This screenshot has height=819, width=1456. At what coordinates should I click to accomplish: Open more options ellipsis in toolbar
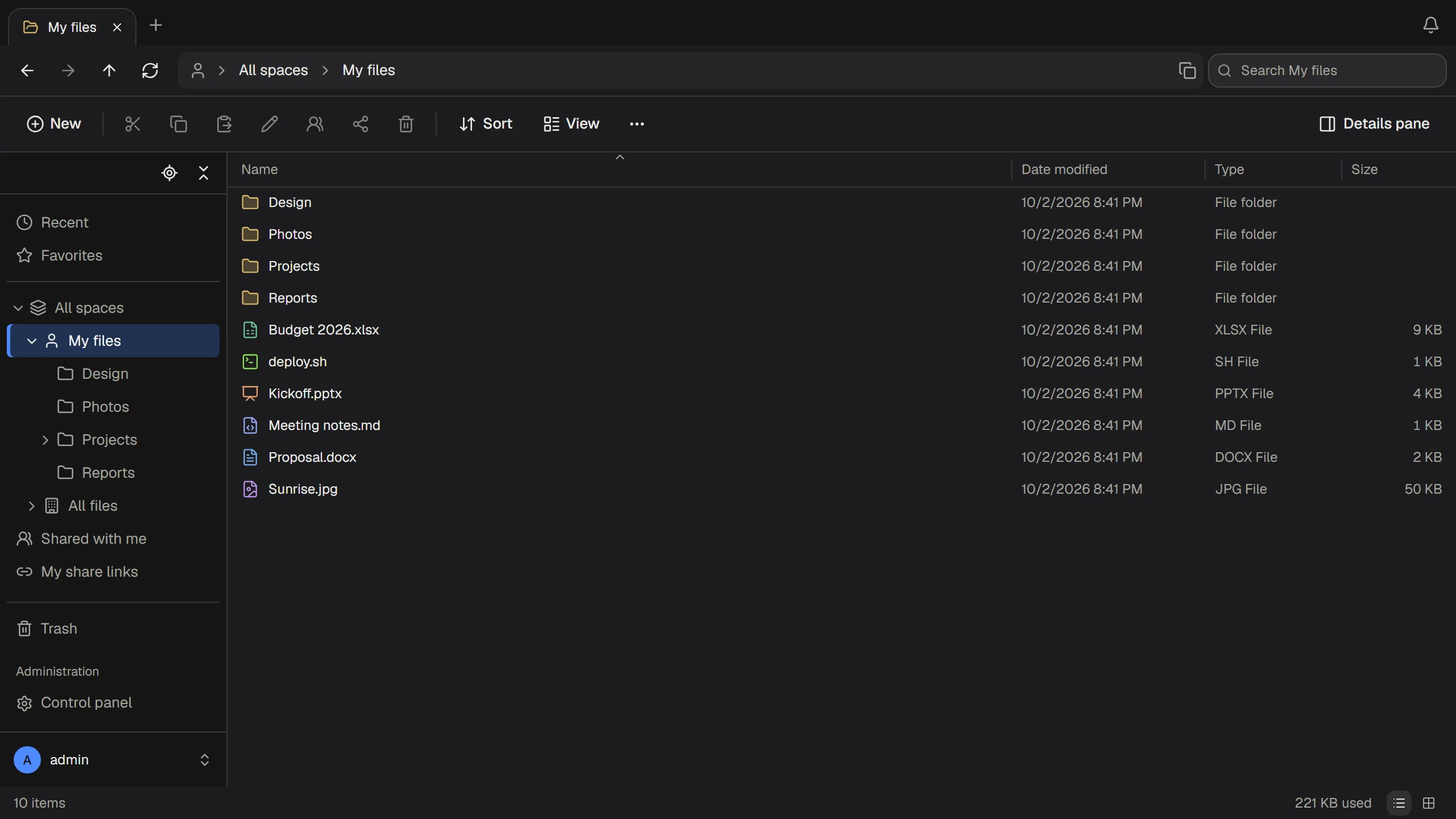click(637, 124)
